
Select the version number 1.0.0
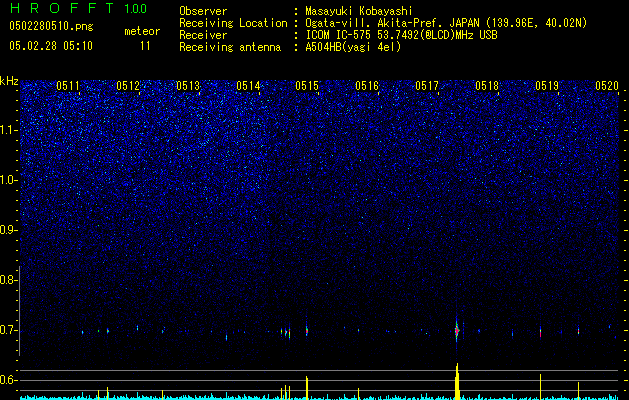(135, 8)
